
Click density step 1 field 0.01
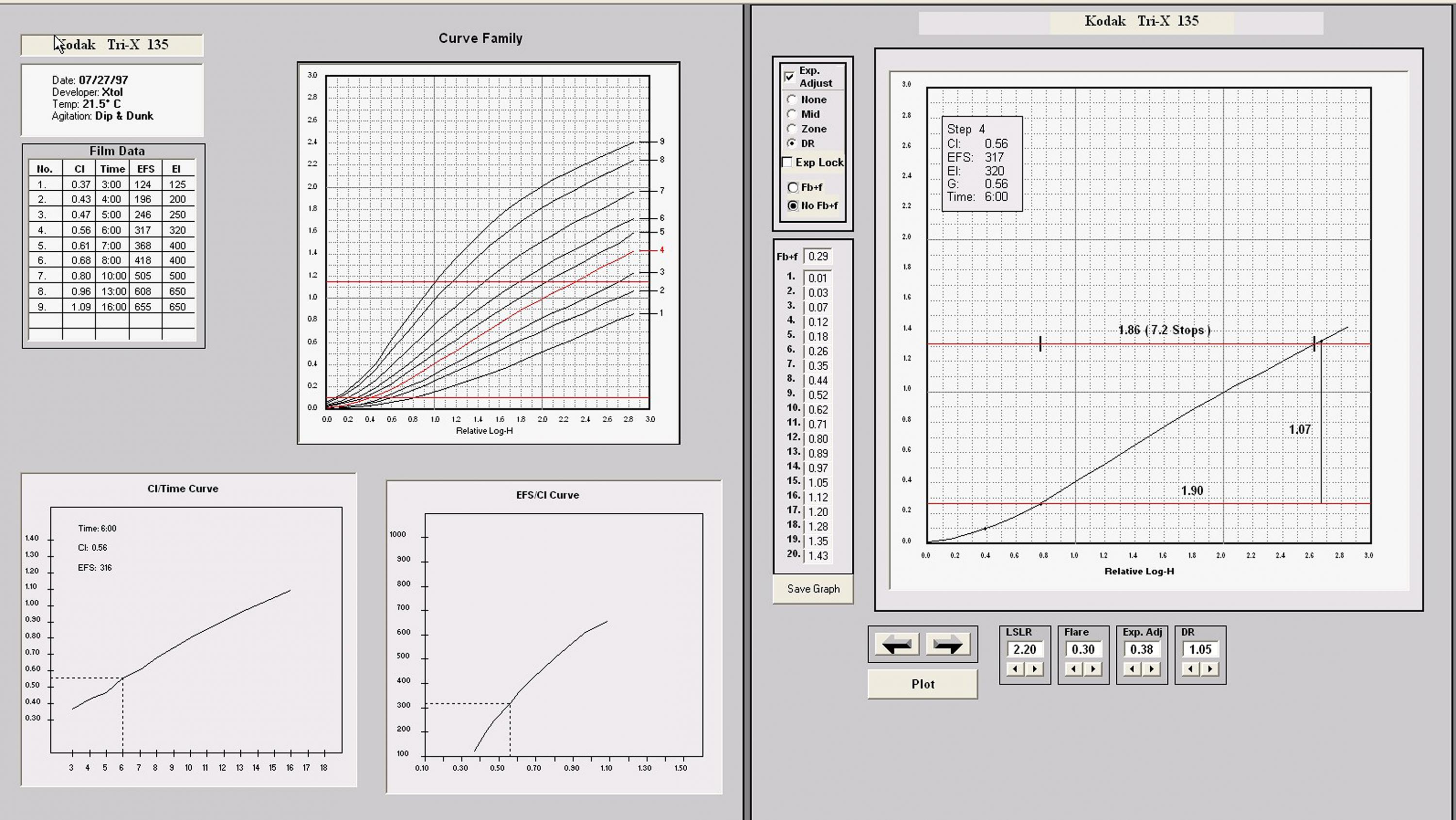(x=817, y=278)
